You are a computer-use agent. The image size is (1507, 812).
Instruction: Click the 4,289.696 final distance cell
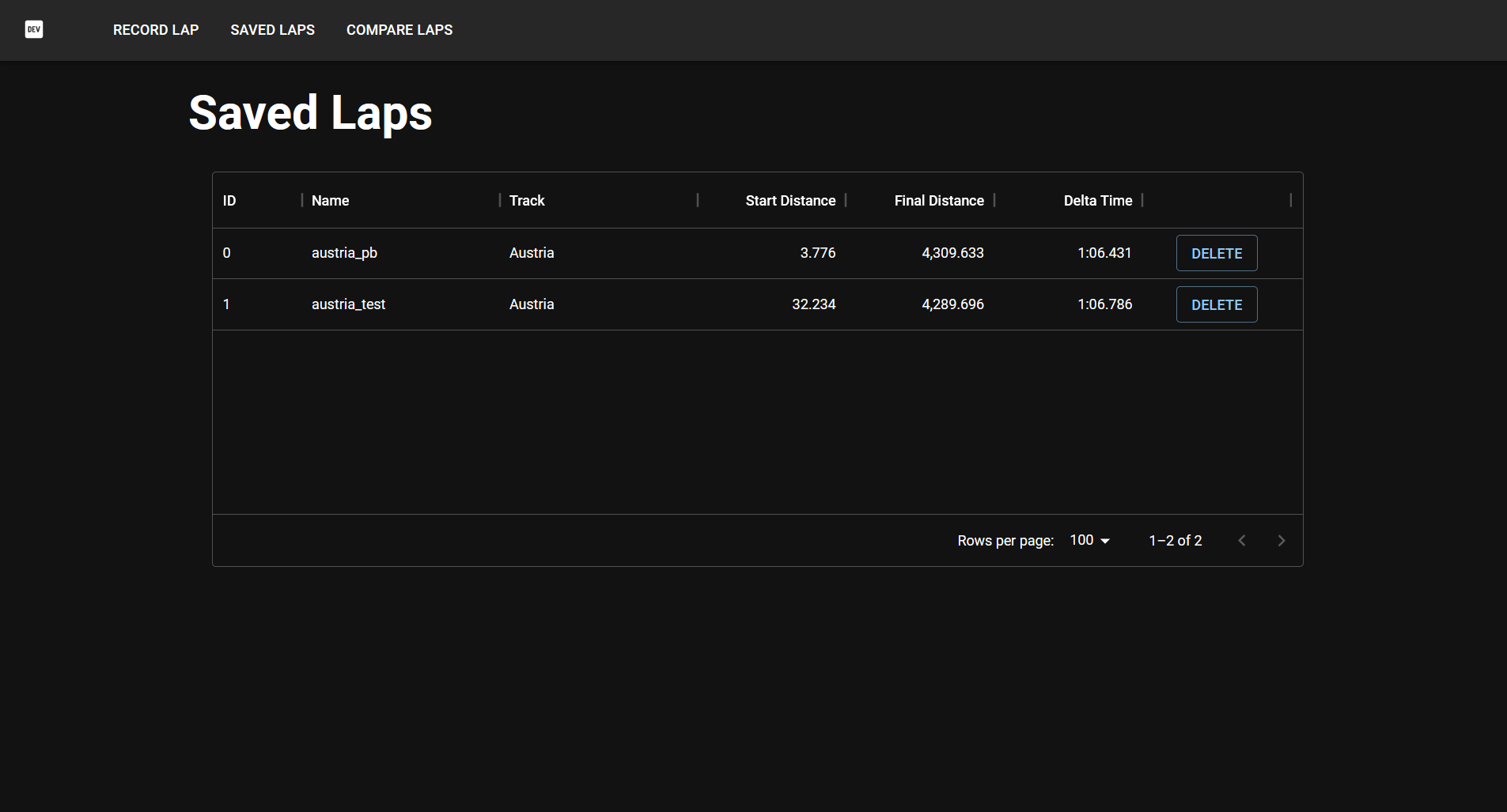[920, 304]
